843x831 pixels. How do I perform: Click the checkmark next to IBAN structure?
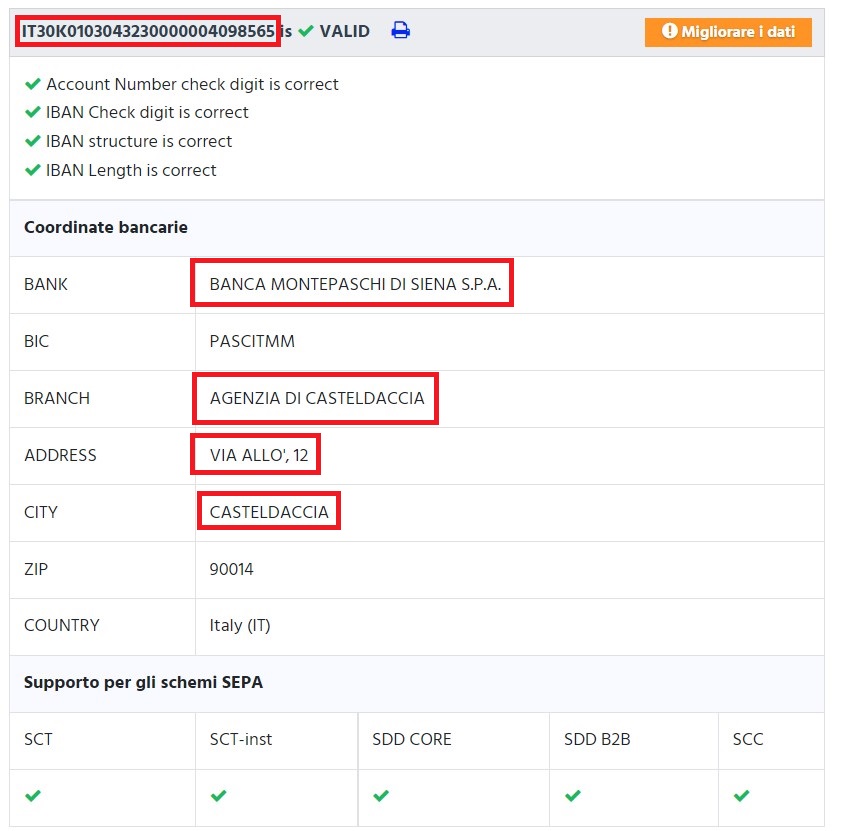(33, 141)
